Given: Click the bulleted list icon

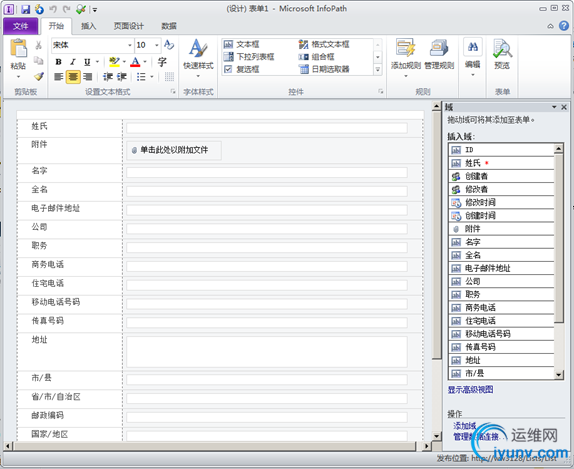Looking at the screenshot, I should (141, 77).
